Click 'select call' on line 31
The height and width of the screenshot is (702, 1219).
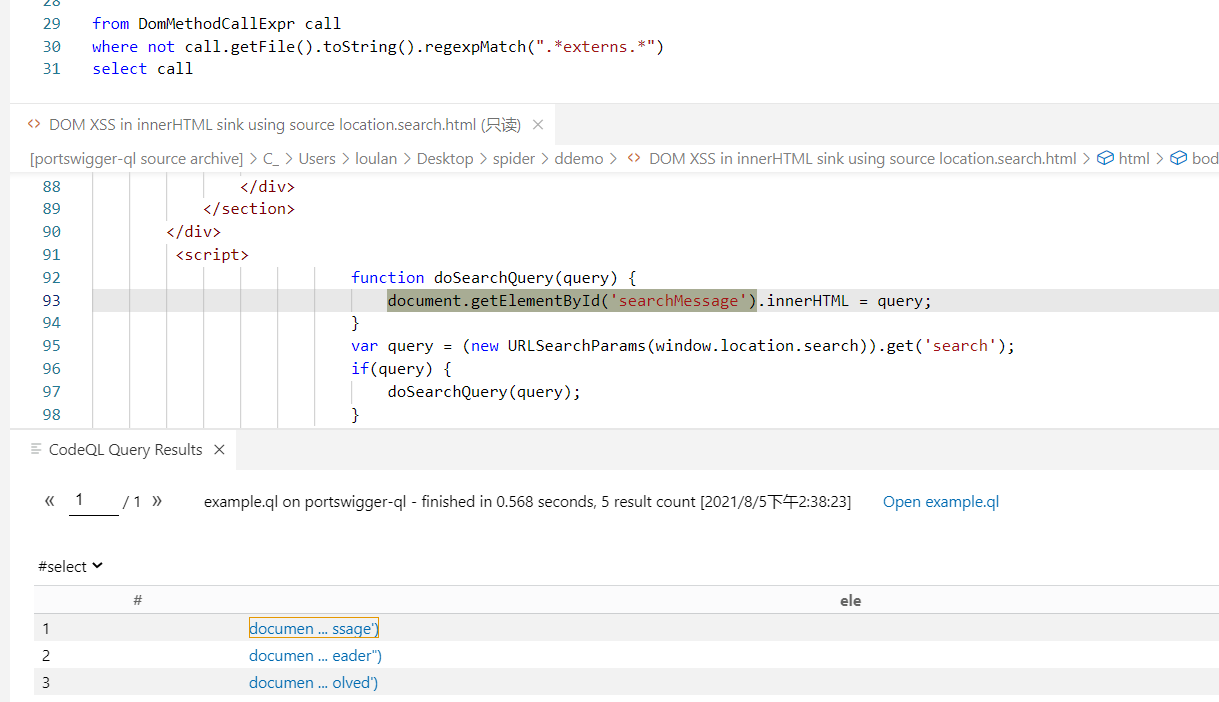(x=142, y=69)
